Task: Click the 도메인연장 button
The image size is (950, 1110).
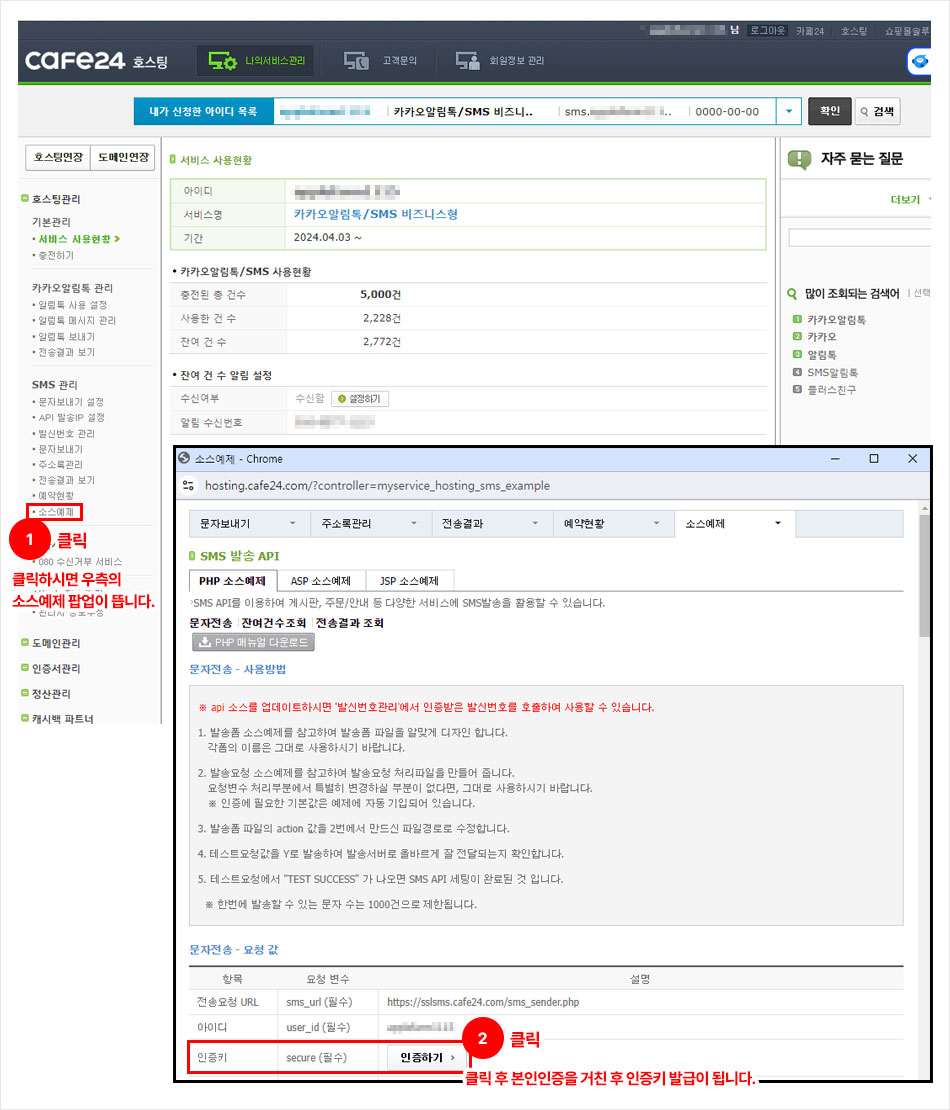Action: tap(123, 157)
